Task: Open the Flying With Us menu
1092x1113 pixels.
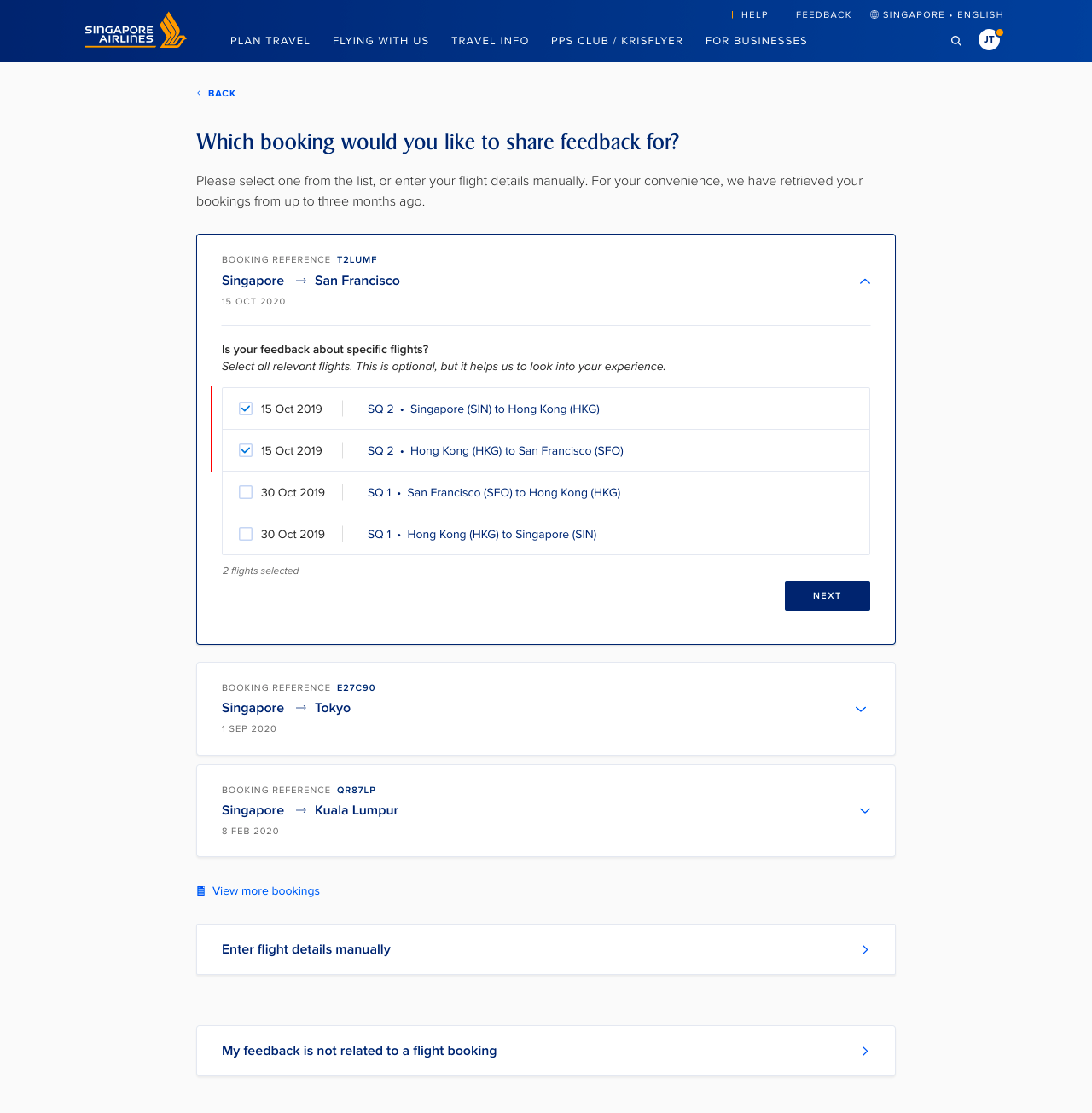Action: point(380,41)
